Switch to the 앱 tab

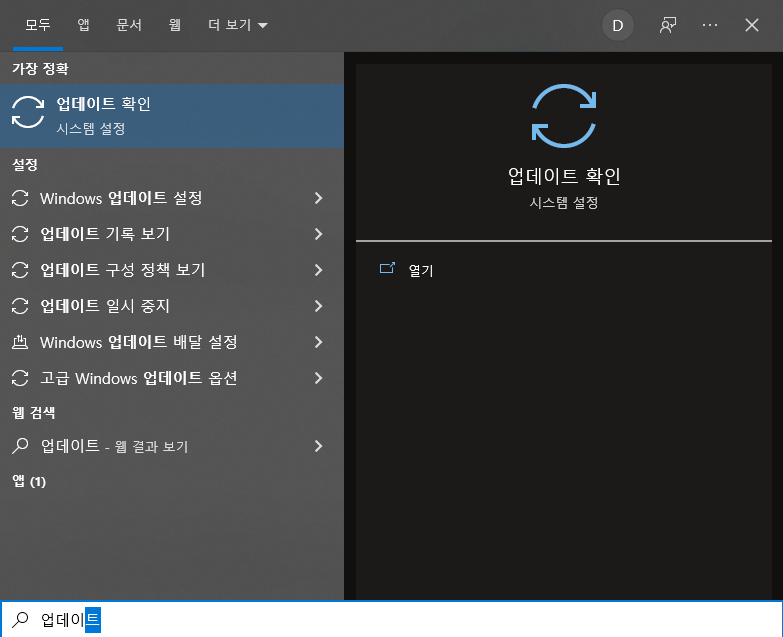(x=83, y=24)
